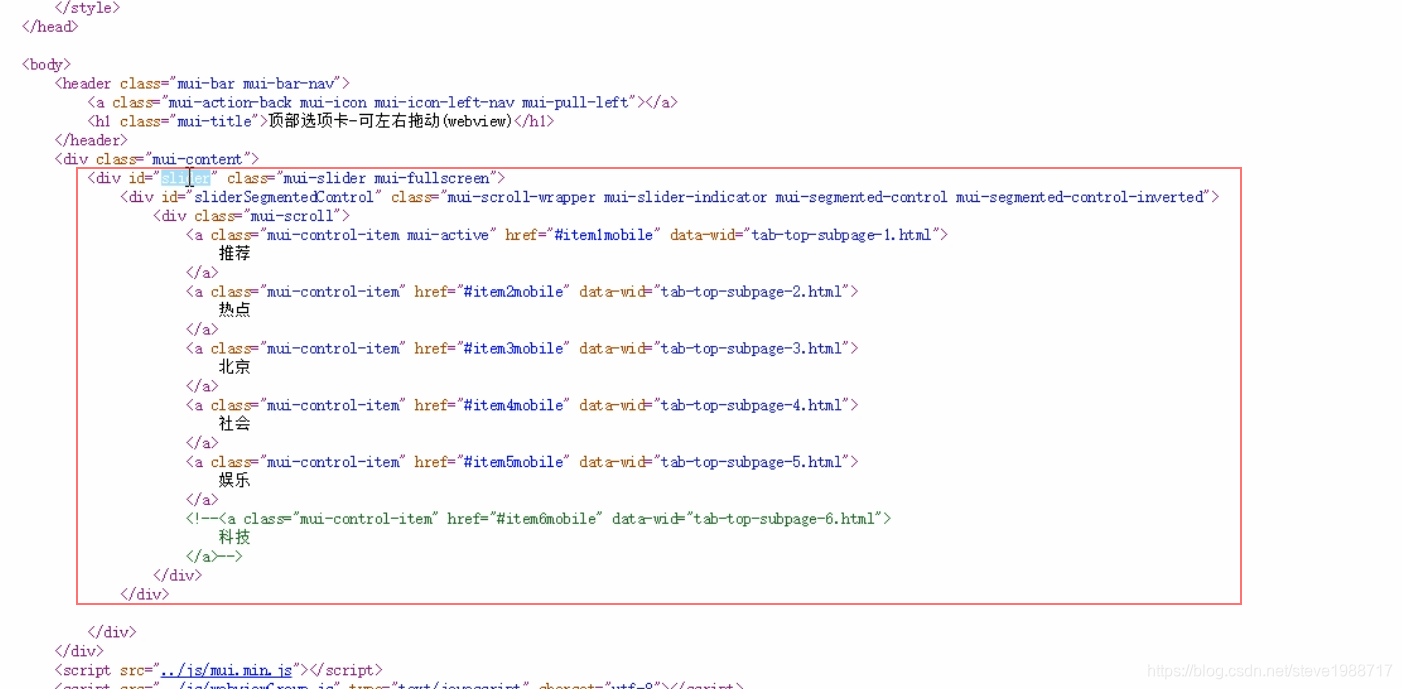Click the div class mui-scroll line

[251, 216]
